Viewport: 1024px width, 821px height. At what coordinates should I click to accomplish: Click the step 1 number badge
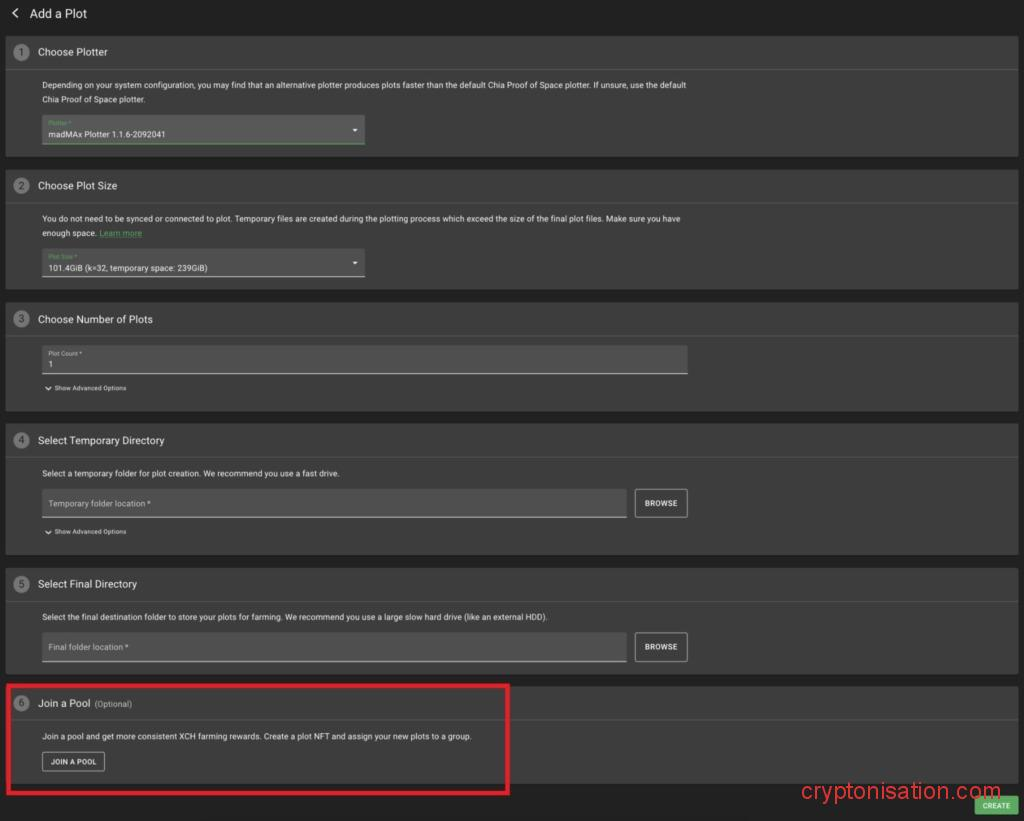(x=22, y=52)
